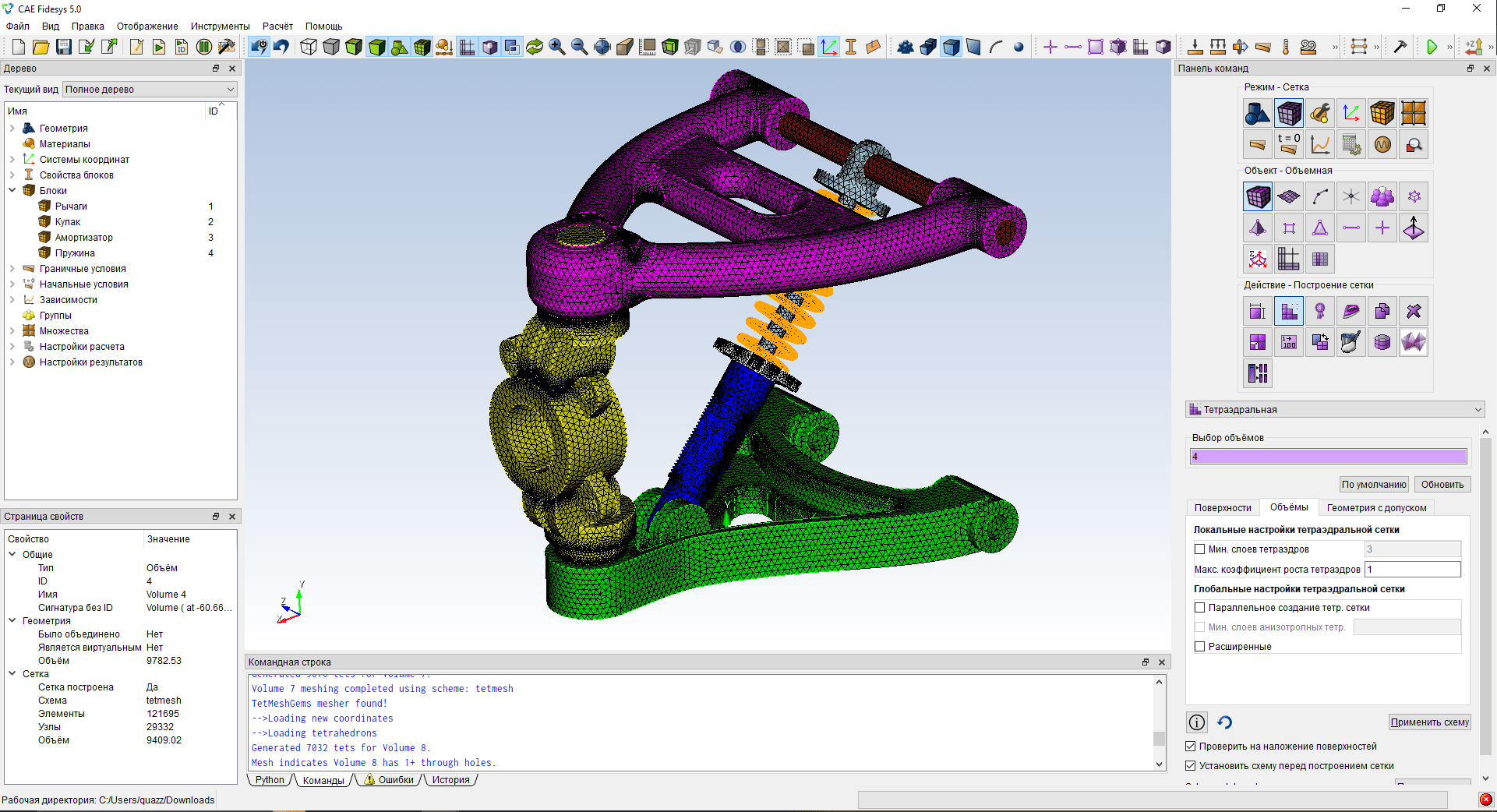Screen dimensions: 1497x812
Task: Click the red error indicator in status bar
Action: coord(1486,800)
